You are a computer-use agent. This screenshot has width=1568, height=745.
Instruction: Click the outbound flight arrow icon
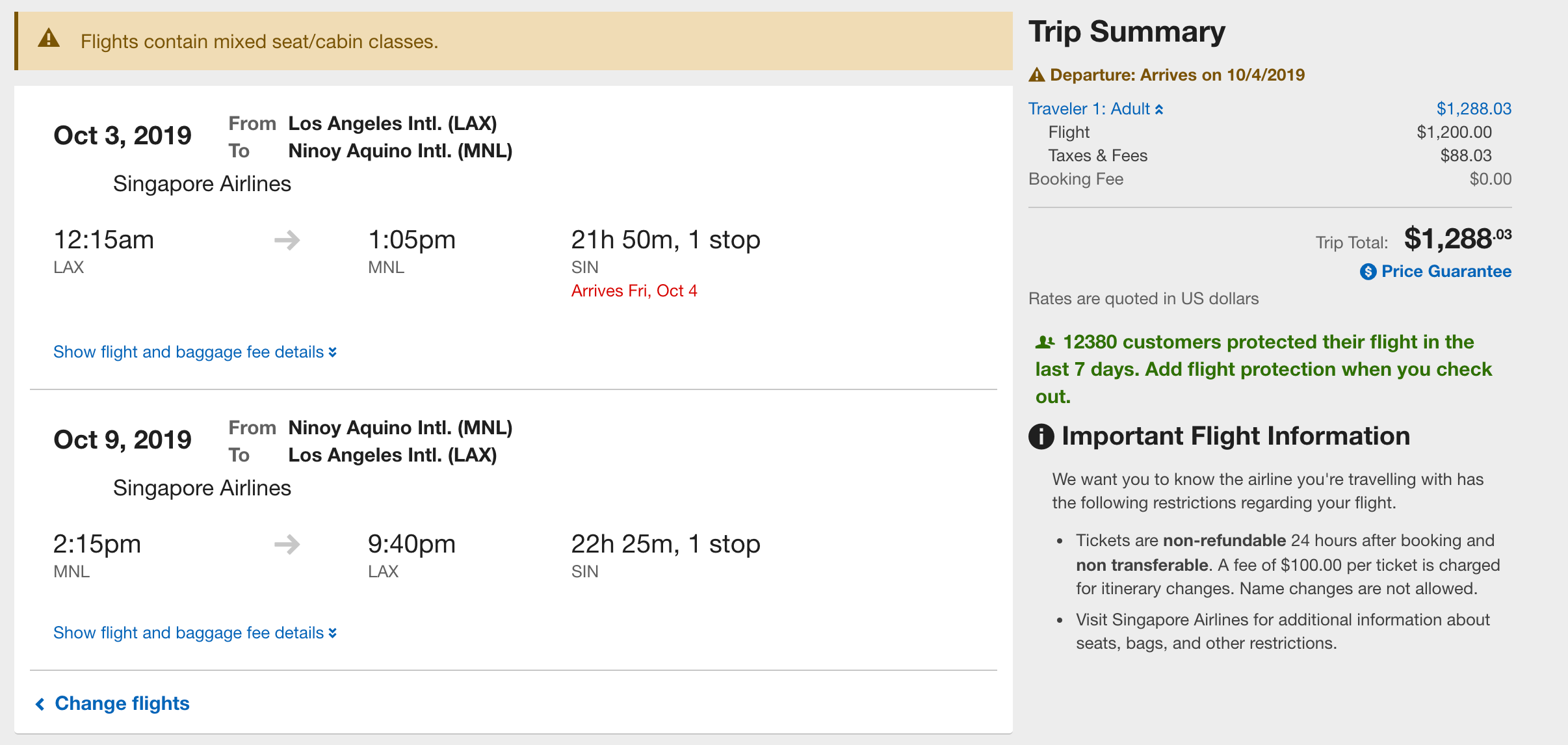point(287,241)
